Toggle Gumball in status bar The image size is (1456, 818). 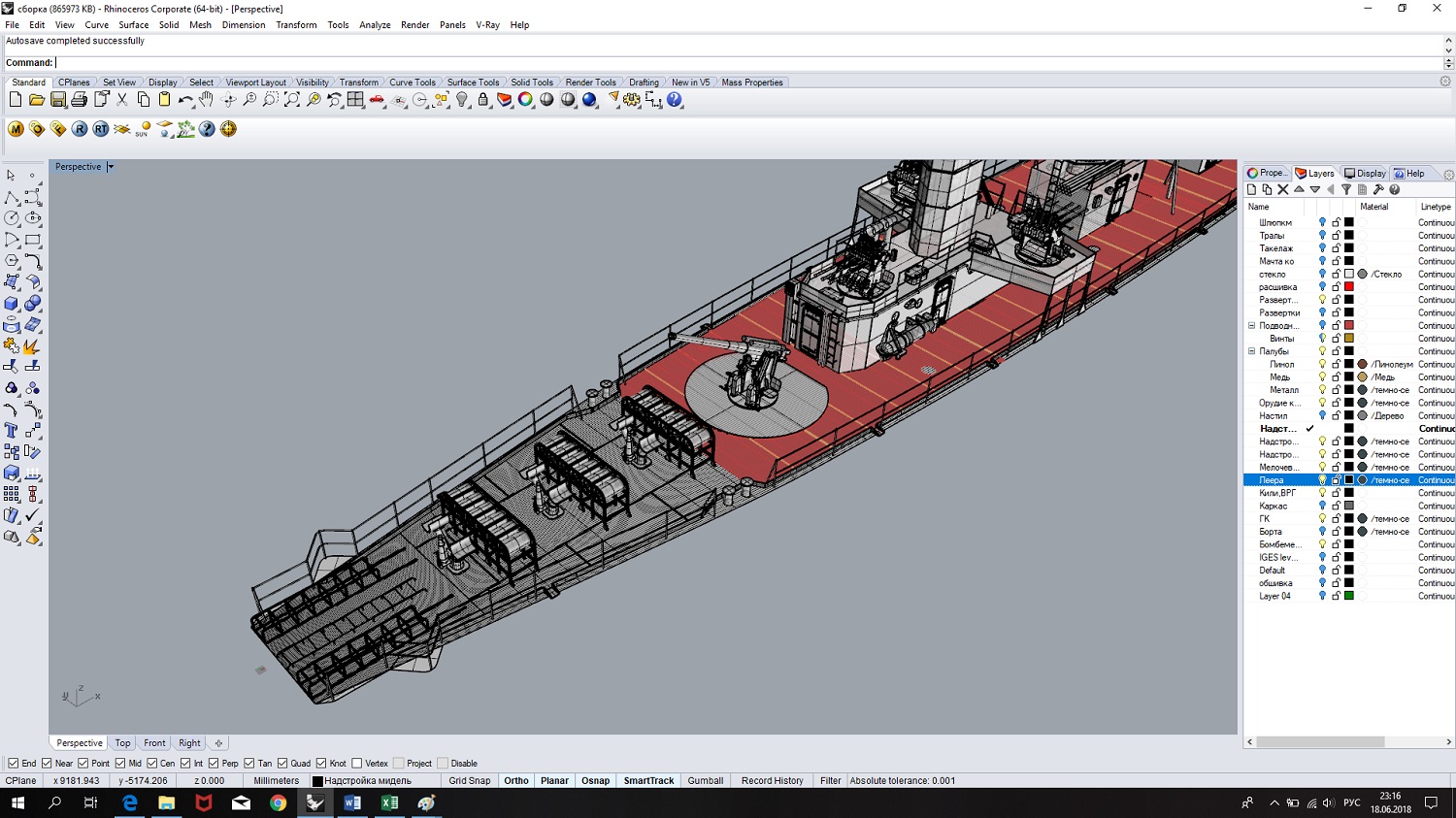(706, 780)
